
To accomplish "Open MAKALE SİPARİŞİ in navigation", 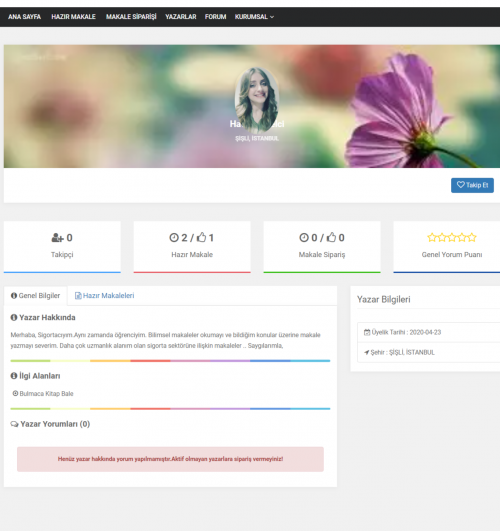I will coord(131,17).
